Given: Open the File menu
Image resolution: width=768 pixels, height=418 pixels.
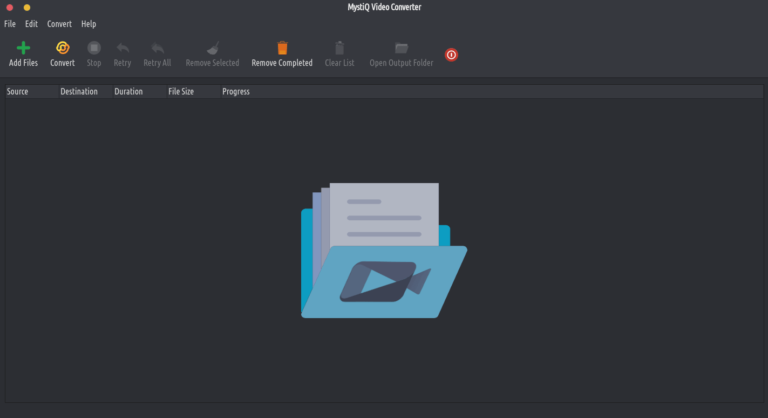Looking at the screenshot, I should coord(10,23).
